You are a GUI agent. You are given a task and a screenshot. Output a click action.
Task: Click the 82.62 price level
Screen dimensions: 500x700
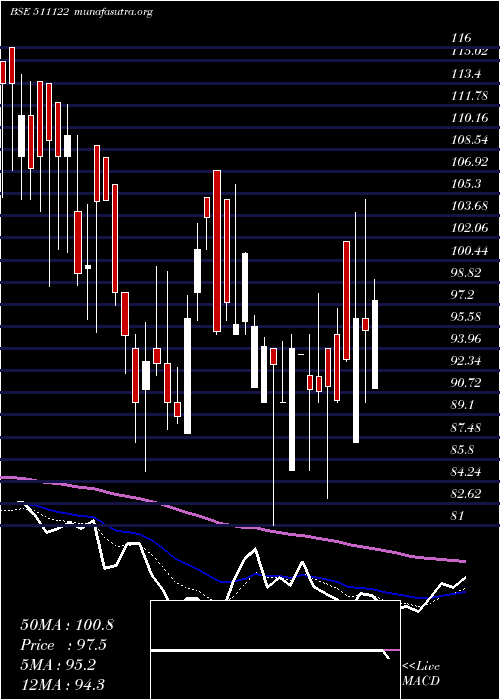coord(466,494)
